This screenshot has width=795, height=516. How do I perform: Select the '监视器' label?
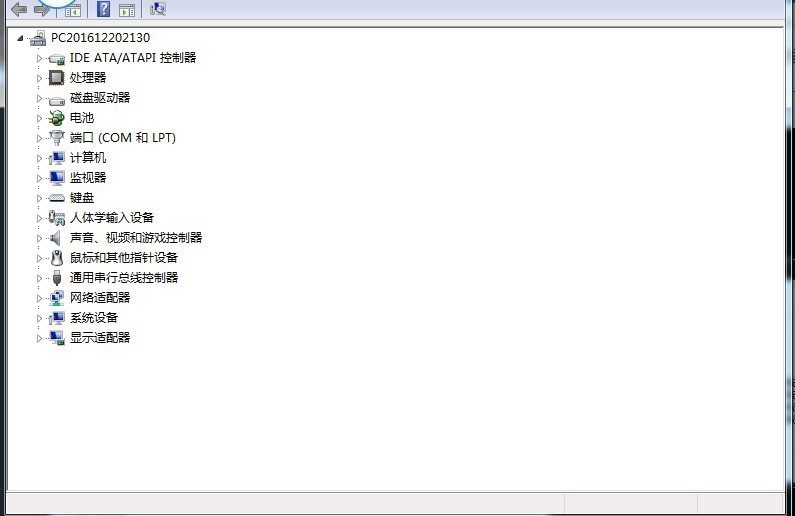(x=88, y=177)
